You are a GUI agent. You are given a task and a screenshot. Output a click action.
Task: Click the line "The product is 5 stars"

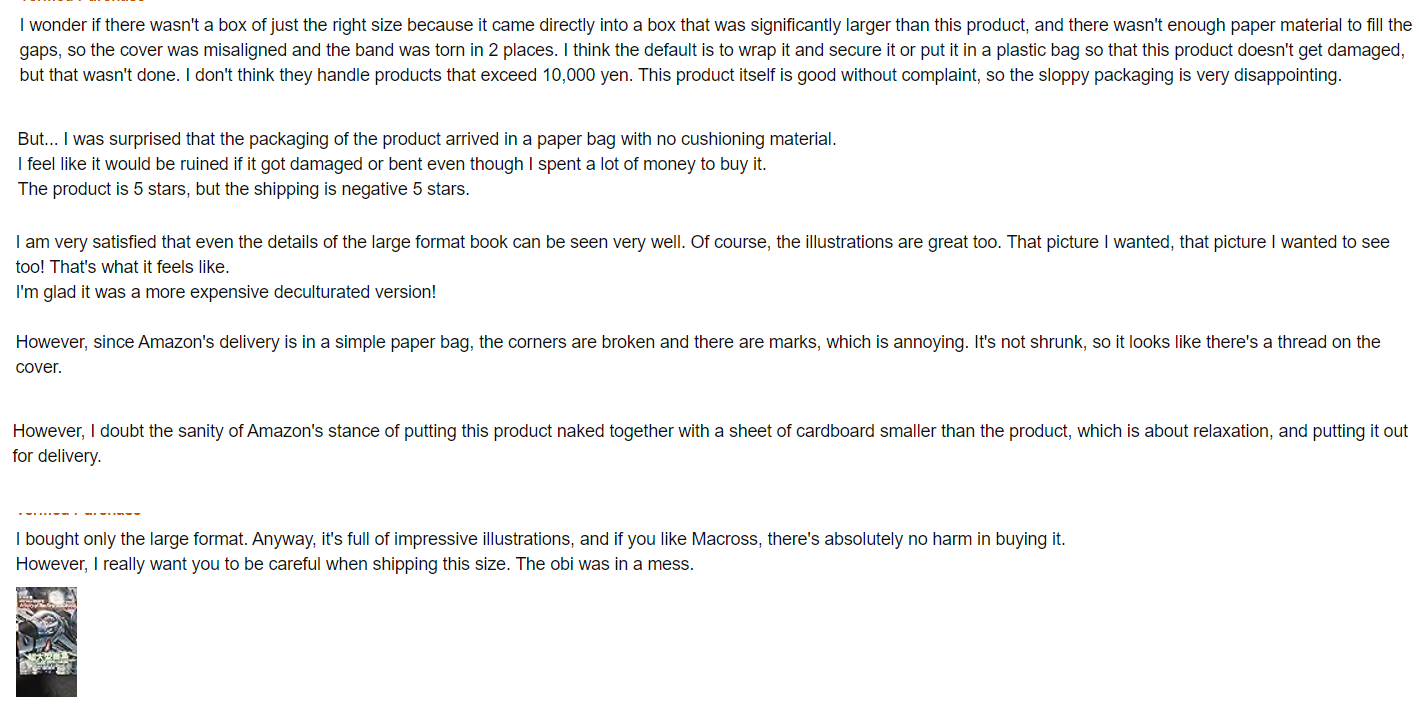point(243,190)
